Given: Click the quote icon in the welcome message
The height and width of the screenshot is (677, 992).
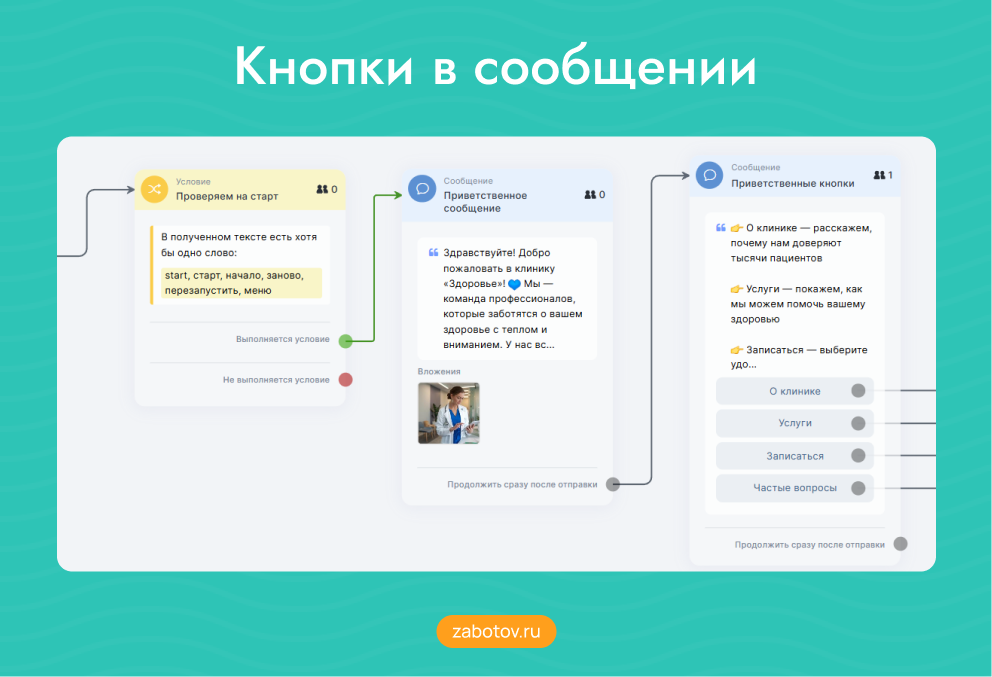Looking at the screenshot, I should coord(432,253).
